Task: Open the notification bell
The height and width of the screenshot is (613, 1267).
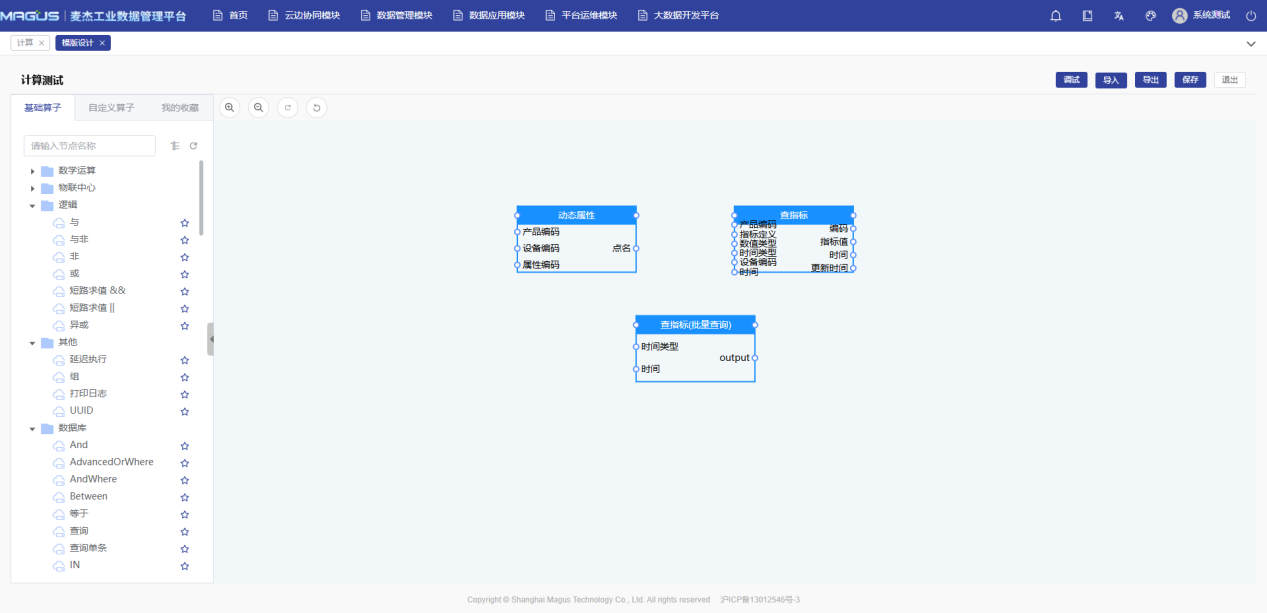Action: [1056, 16]
